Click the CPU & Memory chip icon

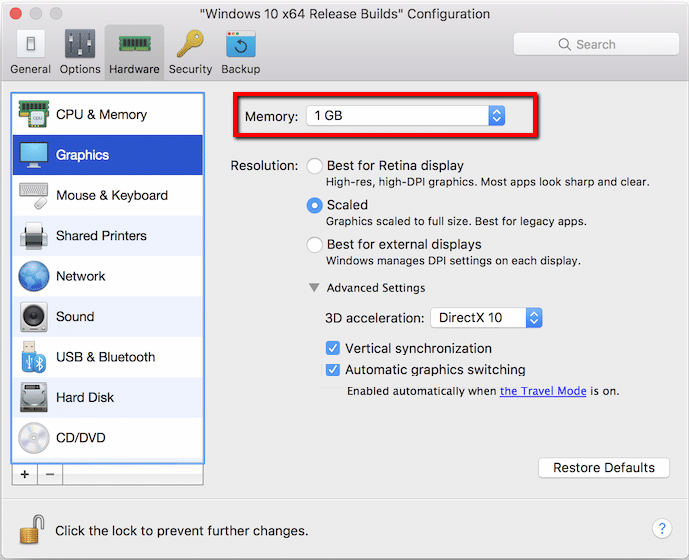[34, 115]
